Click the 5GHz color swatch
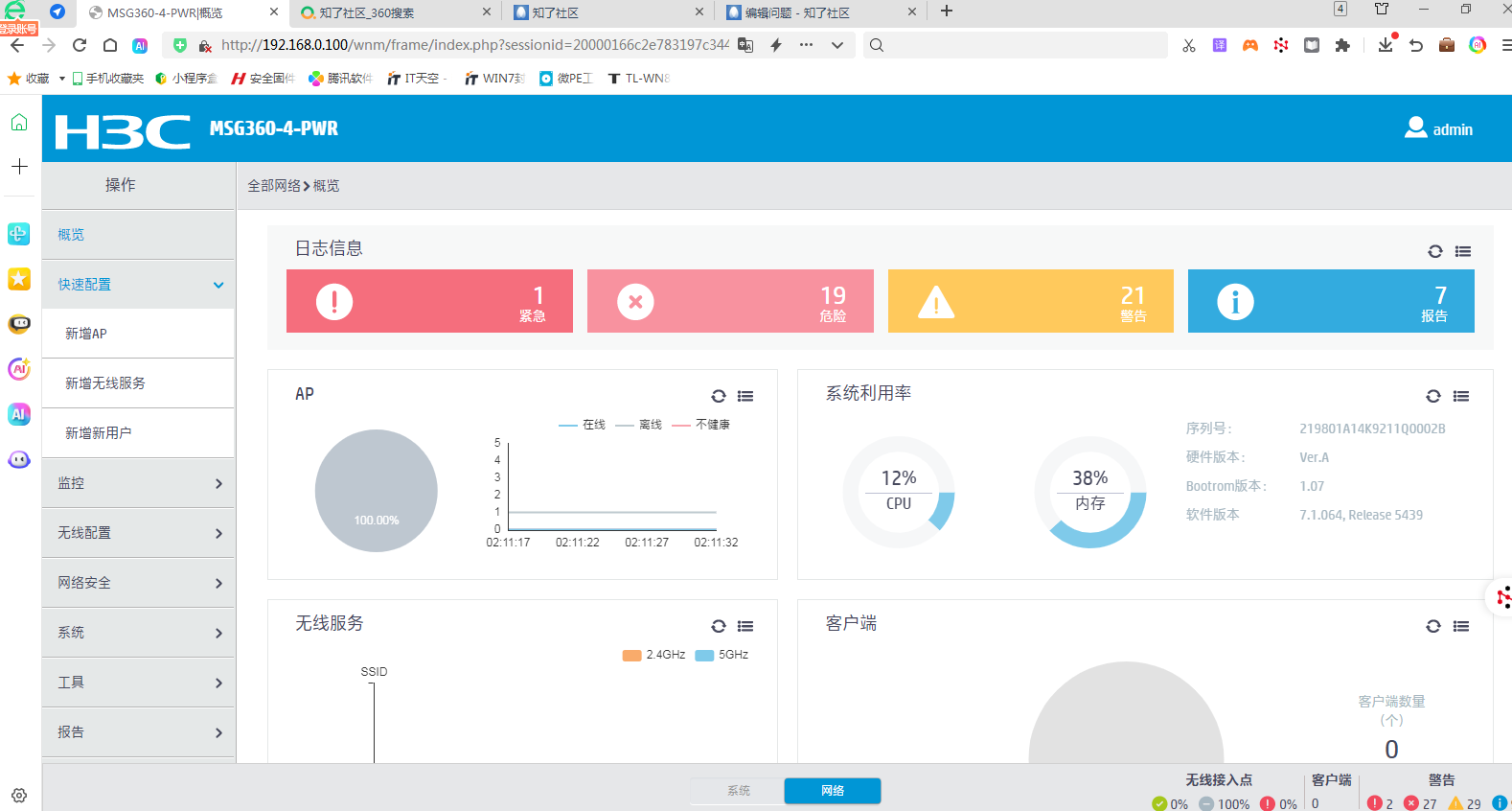 tap(704, 656)
